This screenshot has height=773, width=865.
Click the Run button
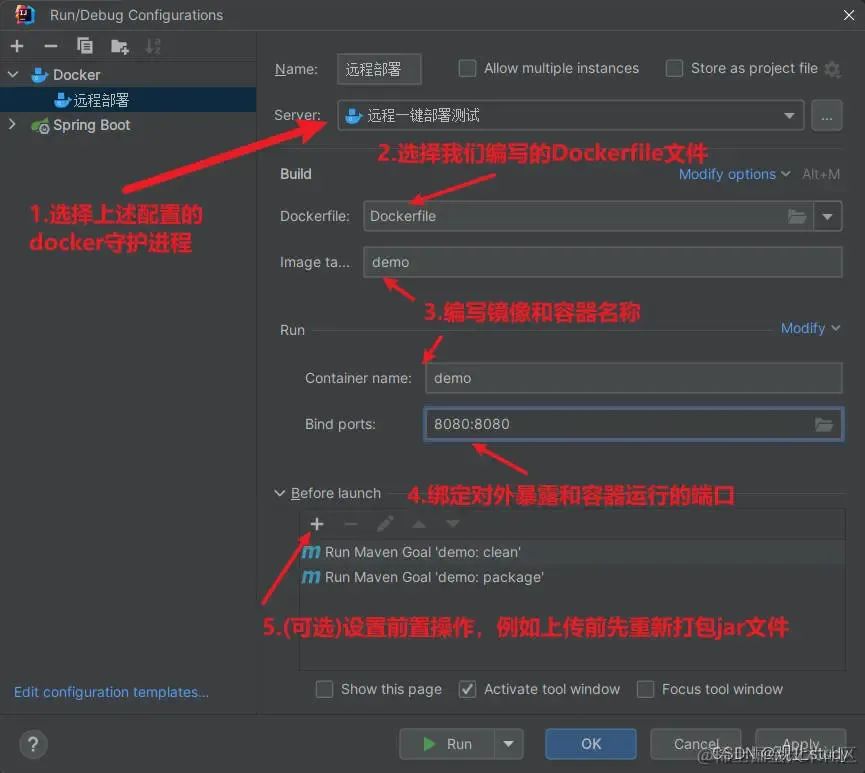pos(447,744)
